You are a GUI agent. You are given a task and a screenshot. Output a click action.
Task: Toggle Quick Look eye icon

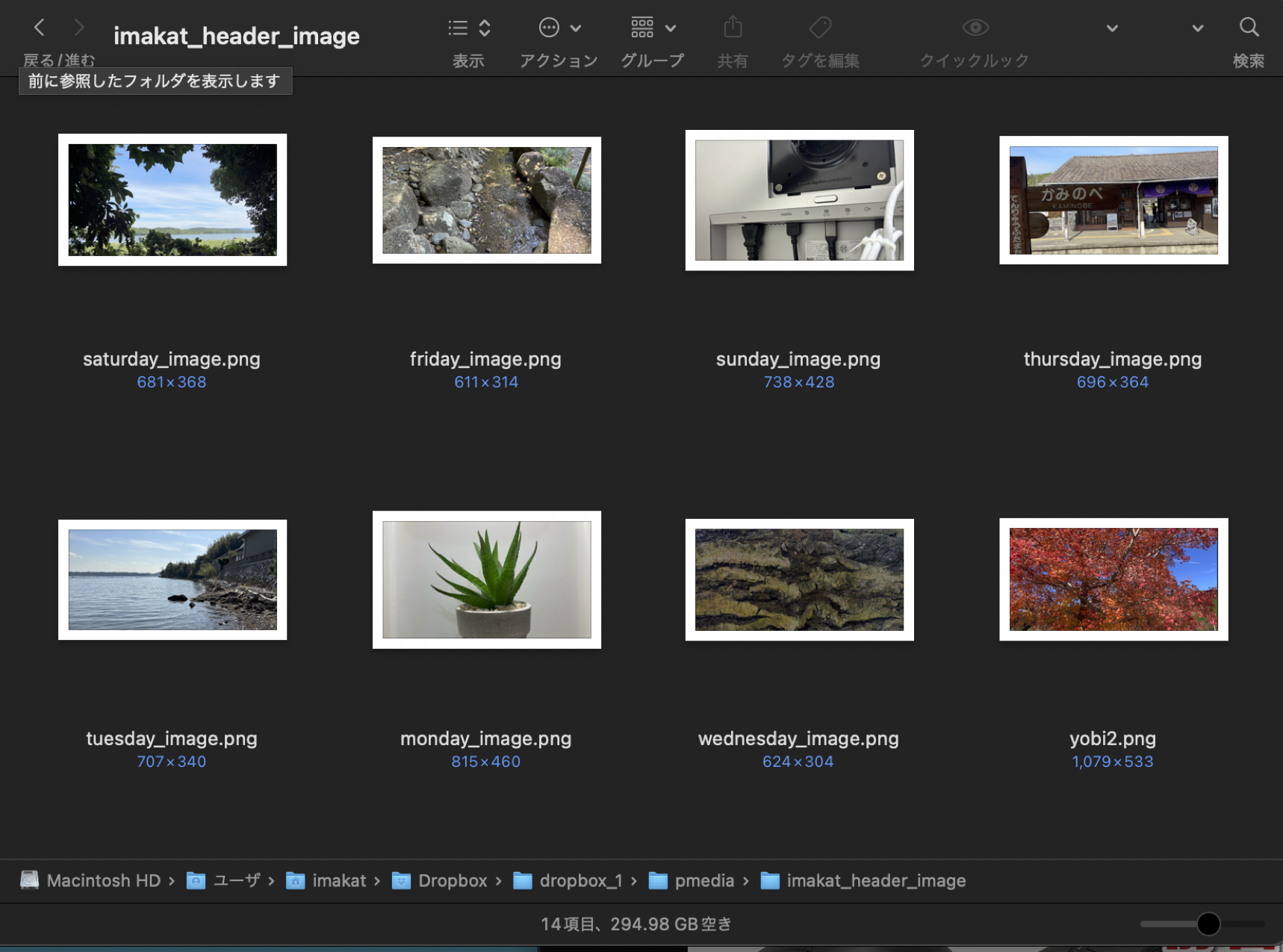(975, 28)
